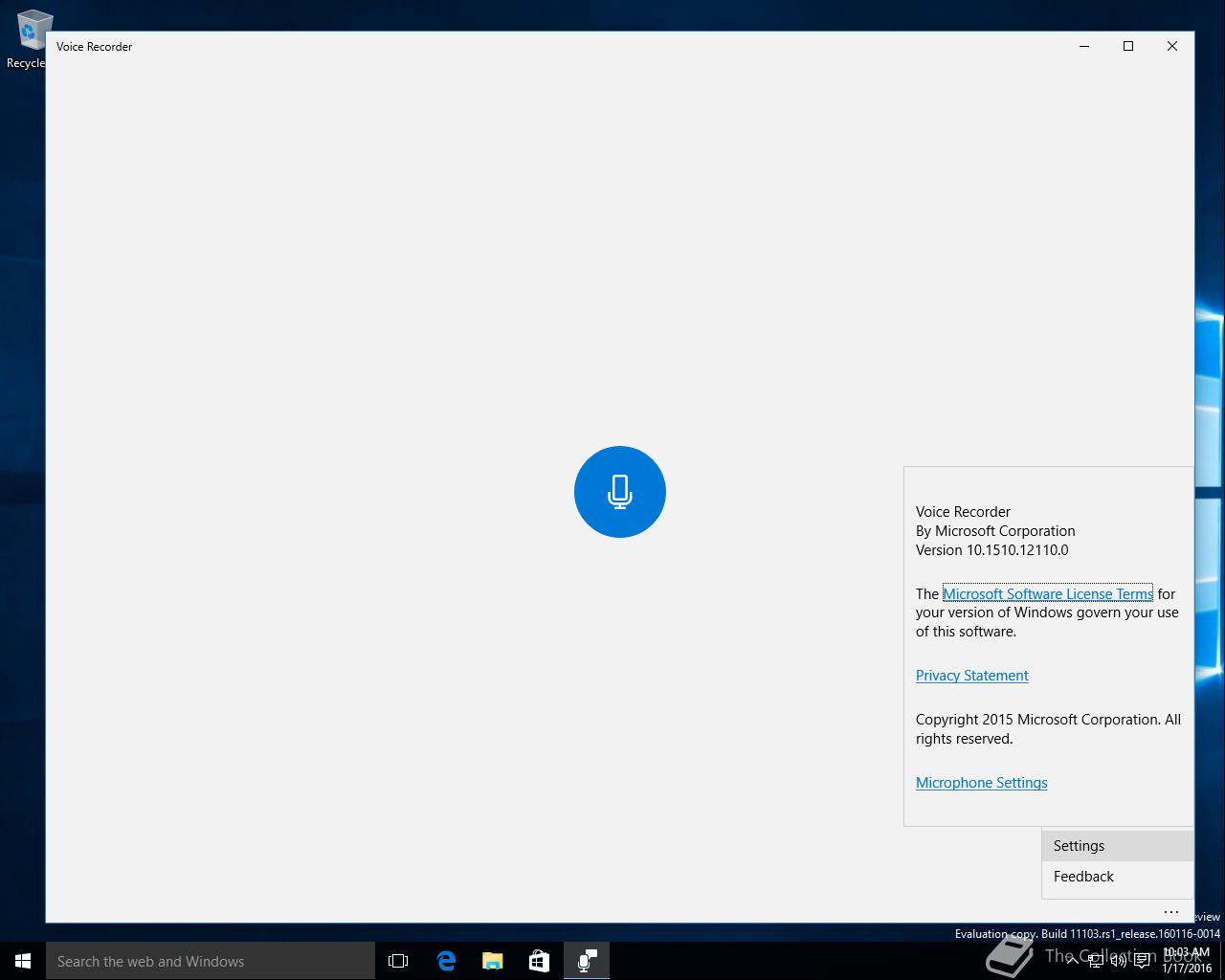The width and height of the screenshot is (1225, 980).
Task: Open the Microsoft Software License Terms link
Action: click(x=1048, y=593)
